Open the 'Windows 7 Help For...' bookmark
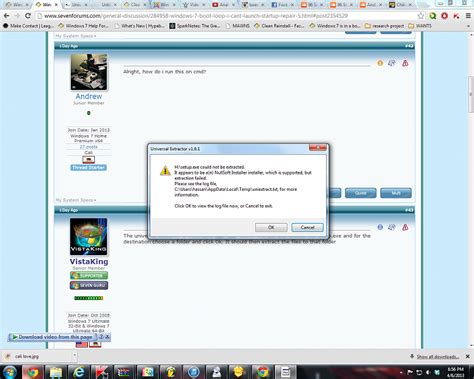The width and height of the screenshot is (474, 379). coord(83,26)
